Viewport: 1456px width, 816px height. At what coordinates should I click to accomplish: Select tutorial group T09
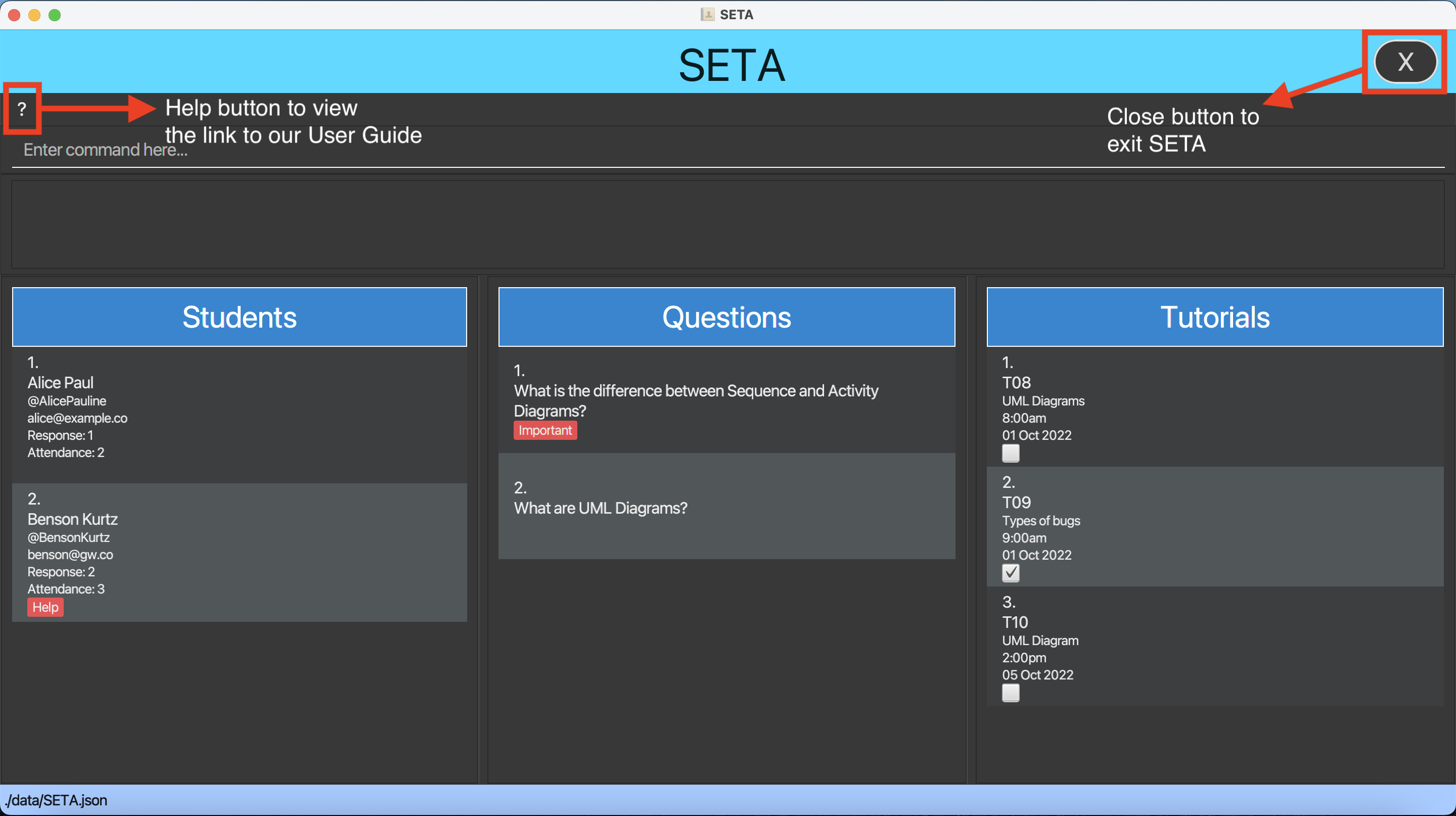pyautogui.click(x=1016, y=503)
